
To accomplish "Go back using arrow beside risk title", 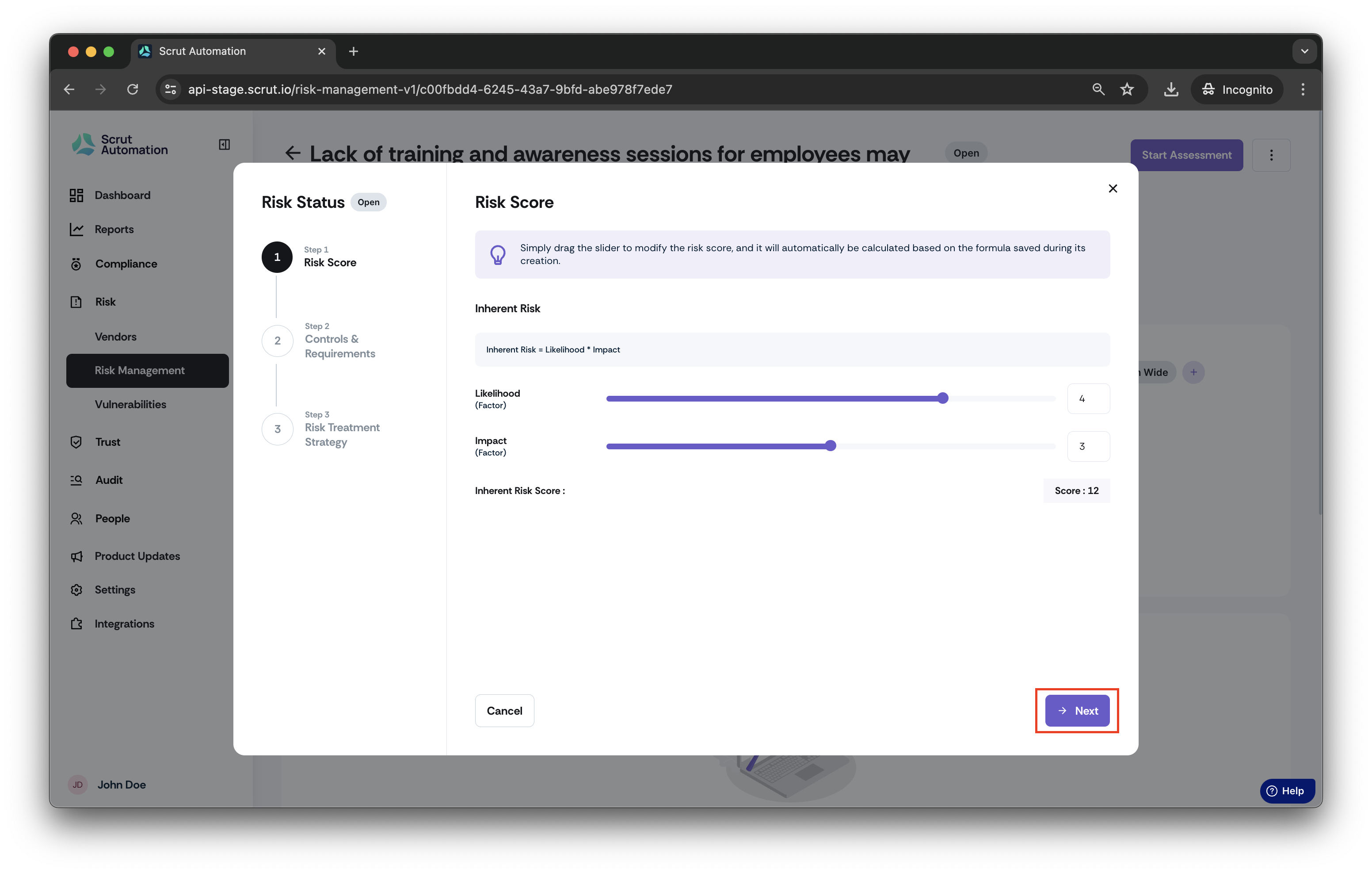I will tap(293, 153).
